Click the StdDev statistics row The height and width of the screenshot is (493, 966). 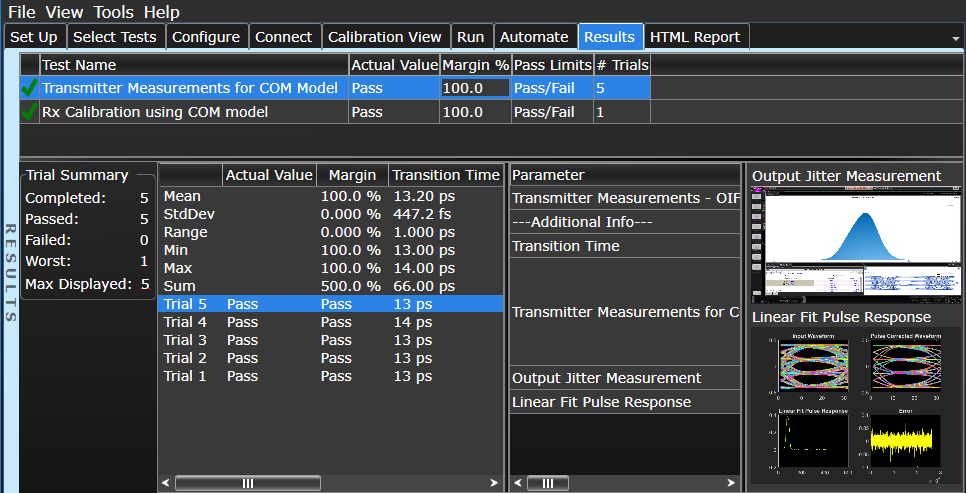331,214
